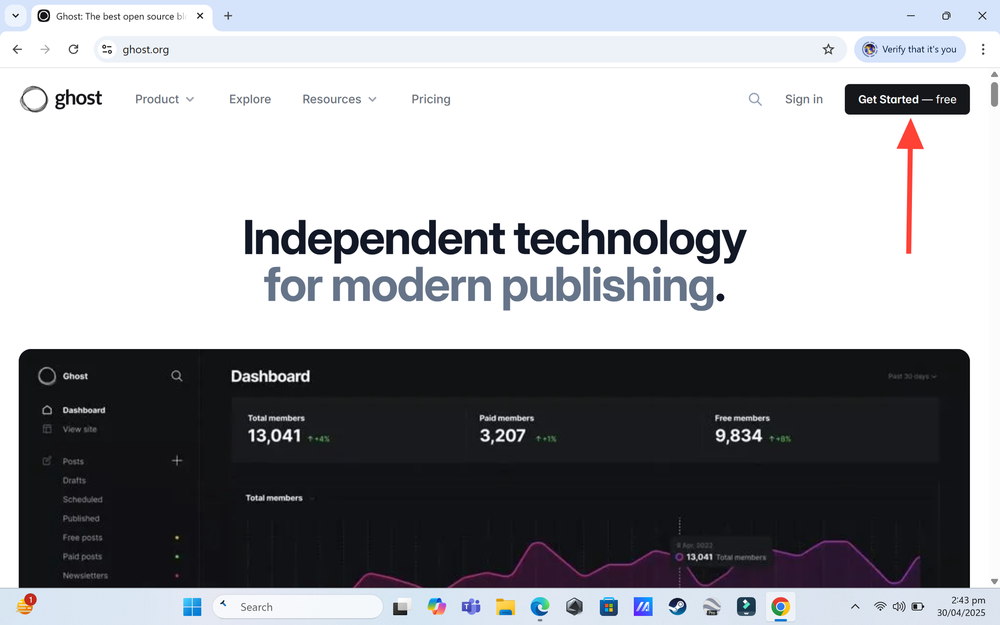Click the page's vertical scrollbar thumb
1000x625 pixels.
click(x=994, y=94)
